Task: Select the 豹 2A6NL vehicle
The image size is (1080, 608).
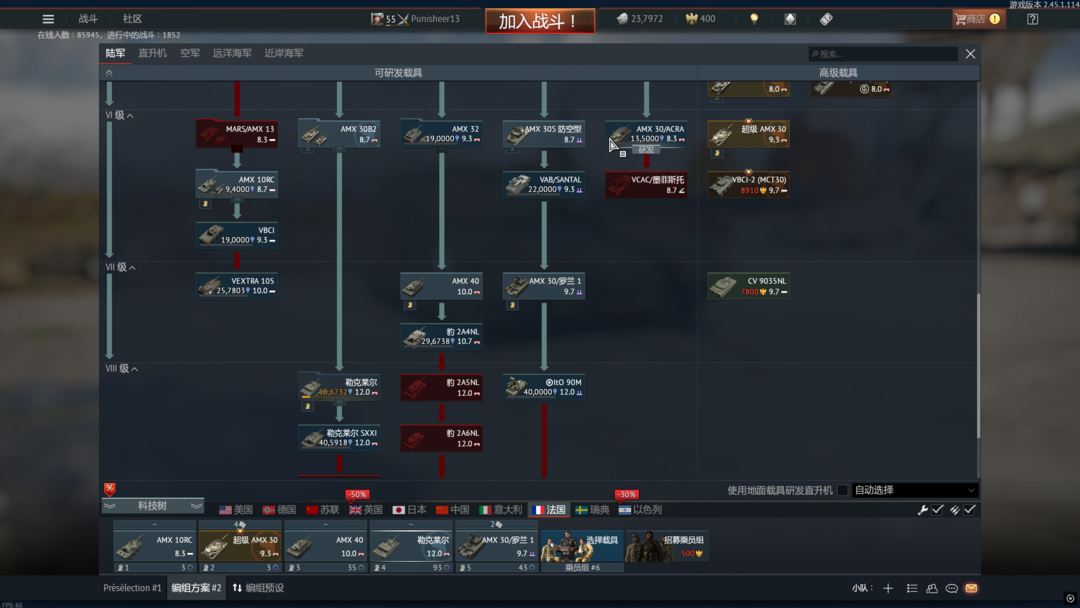Action: click(x=442, y=438)
